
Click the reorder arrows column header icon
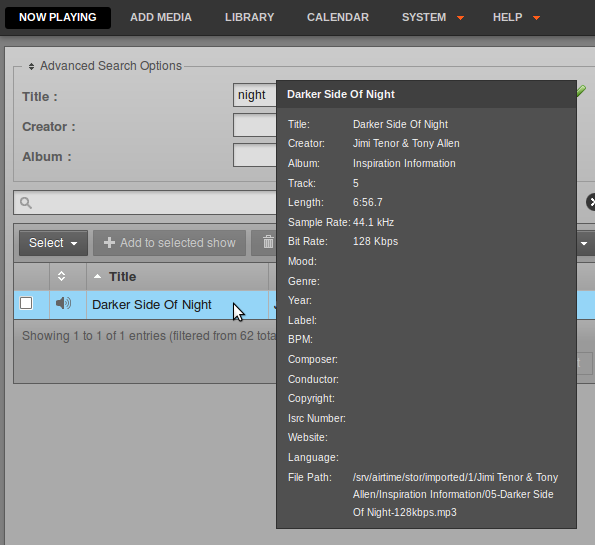click(61, 276)
